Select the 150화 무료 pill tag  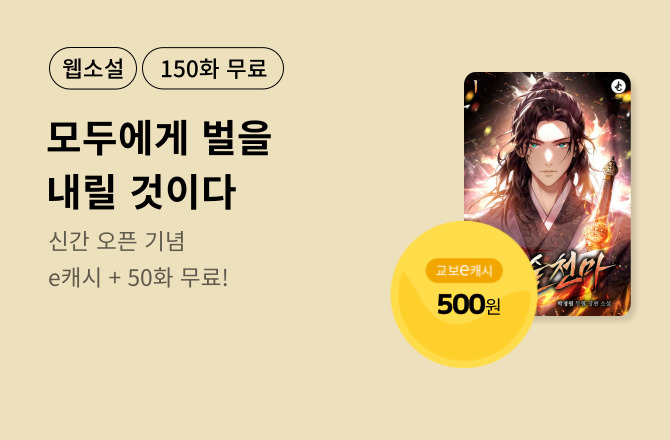(213, 68)
